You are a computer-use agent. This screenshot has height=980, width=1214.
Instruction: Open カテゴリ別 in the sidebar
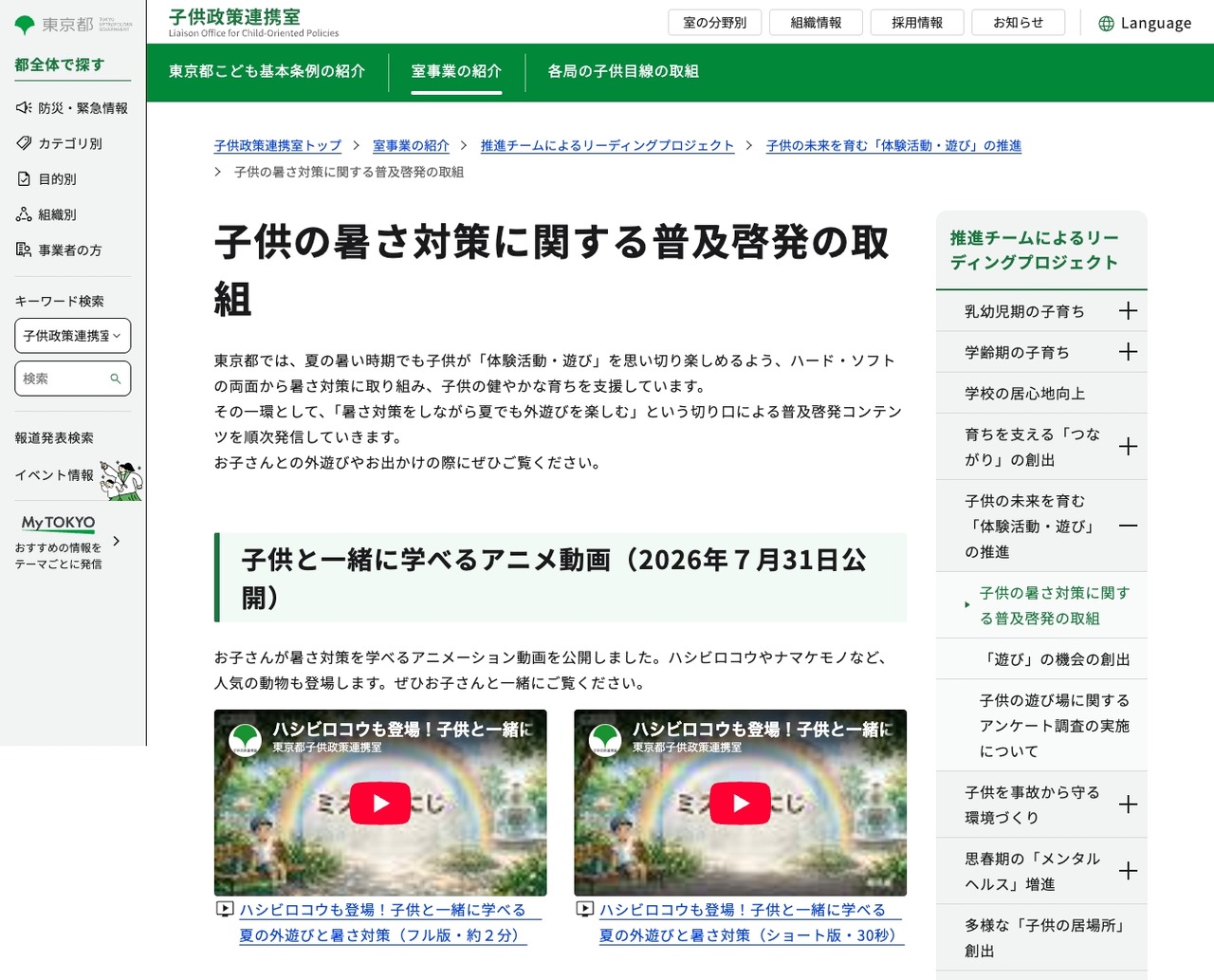click(70, 143)
